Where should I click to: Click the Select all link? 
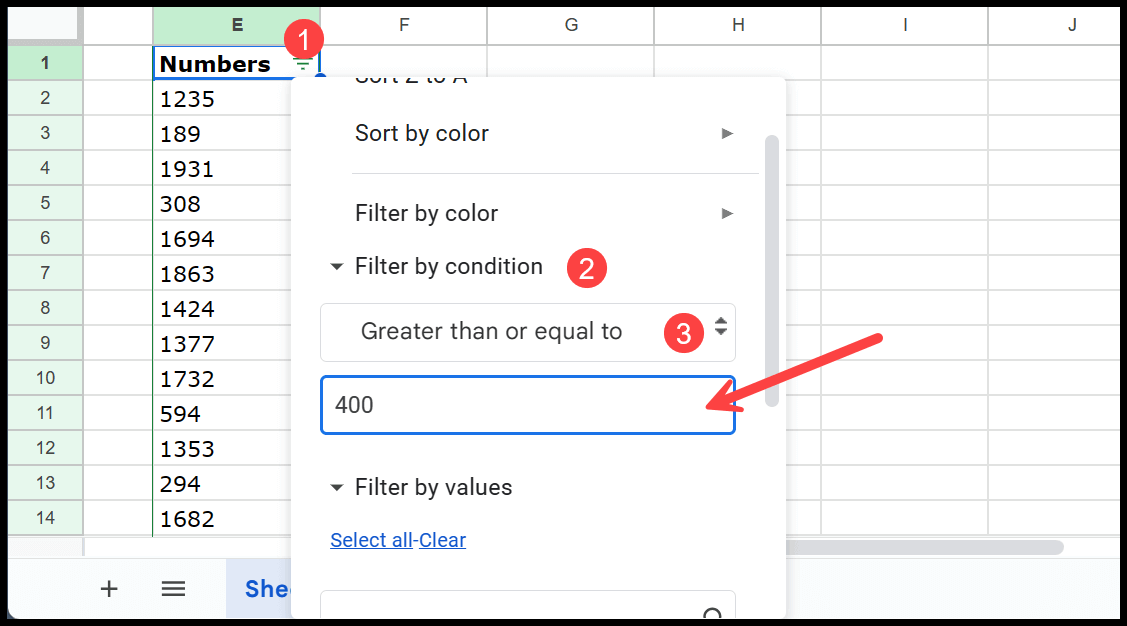tap(371, 540)
